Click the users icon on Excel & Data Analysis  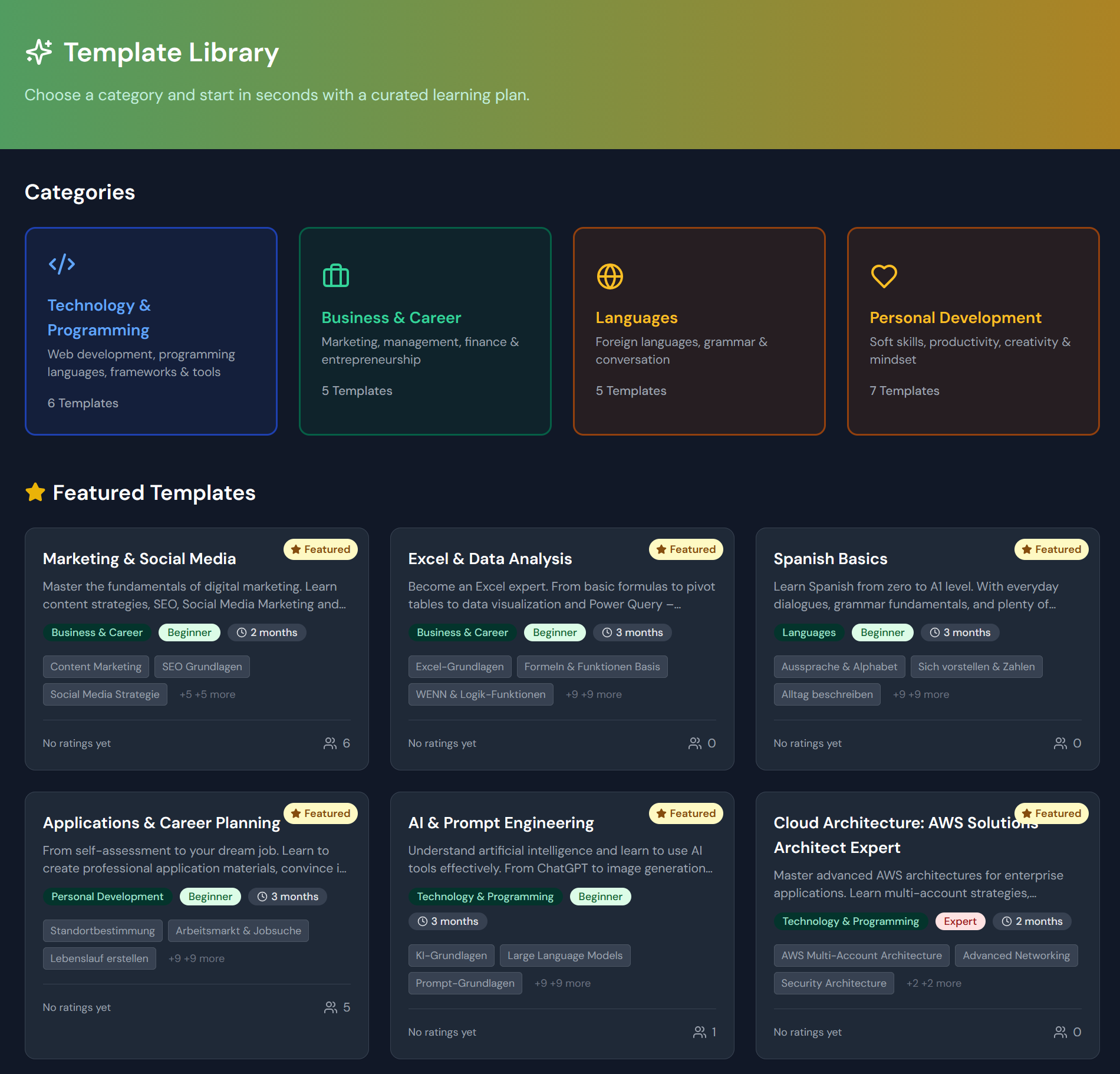point(695,743)
